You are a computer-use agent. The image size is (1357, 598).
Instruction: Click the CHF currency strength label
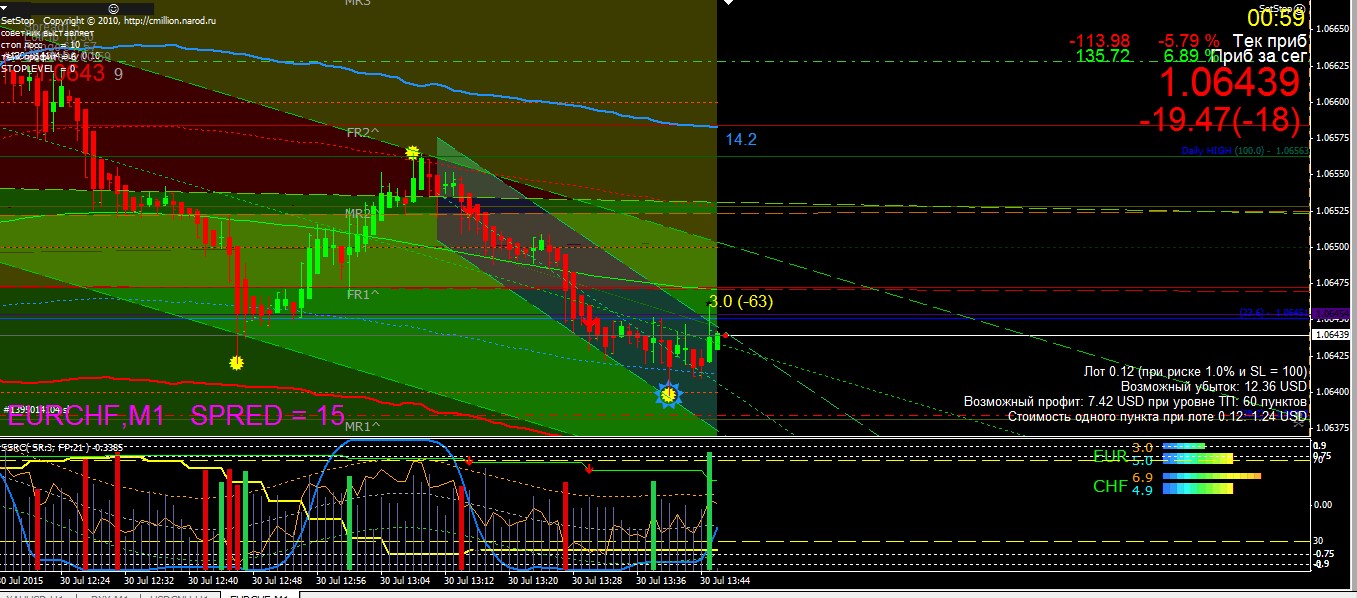click(x=1110, y=486)
